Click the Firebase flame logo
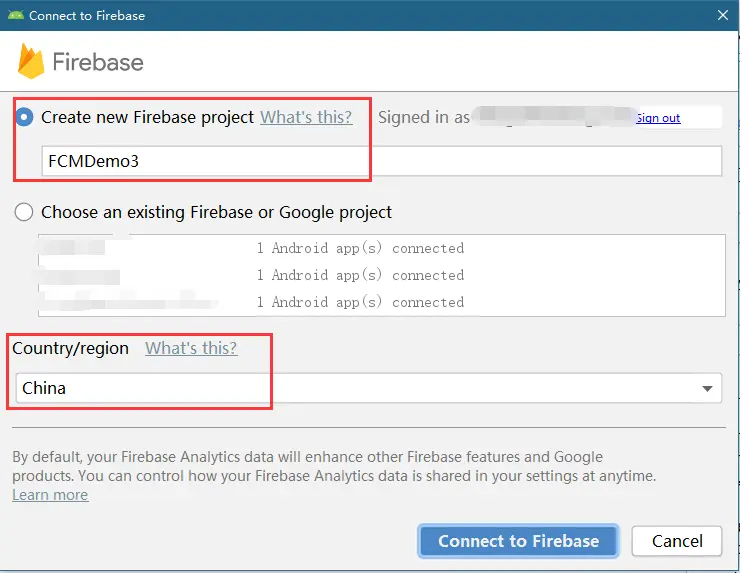This screenshot has height=573, width=740. point(31,62)
